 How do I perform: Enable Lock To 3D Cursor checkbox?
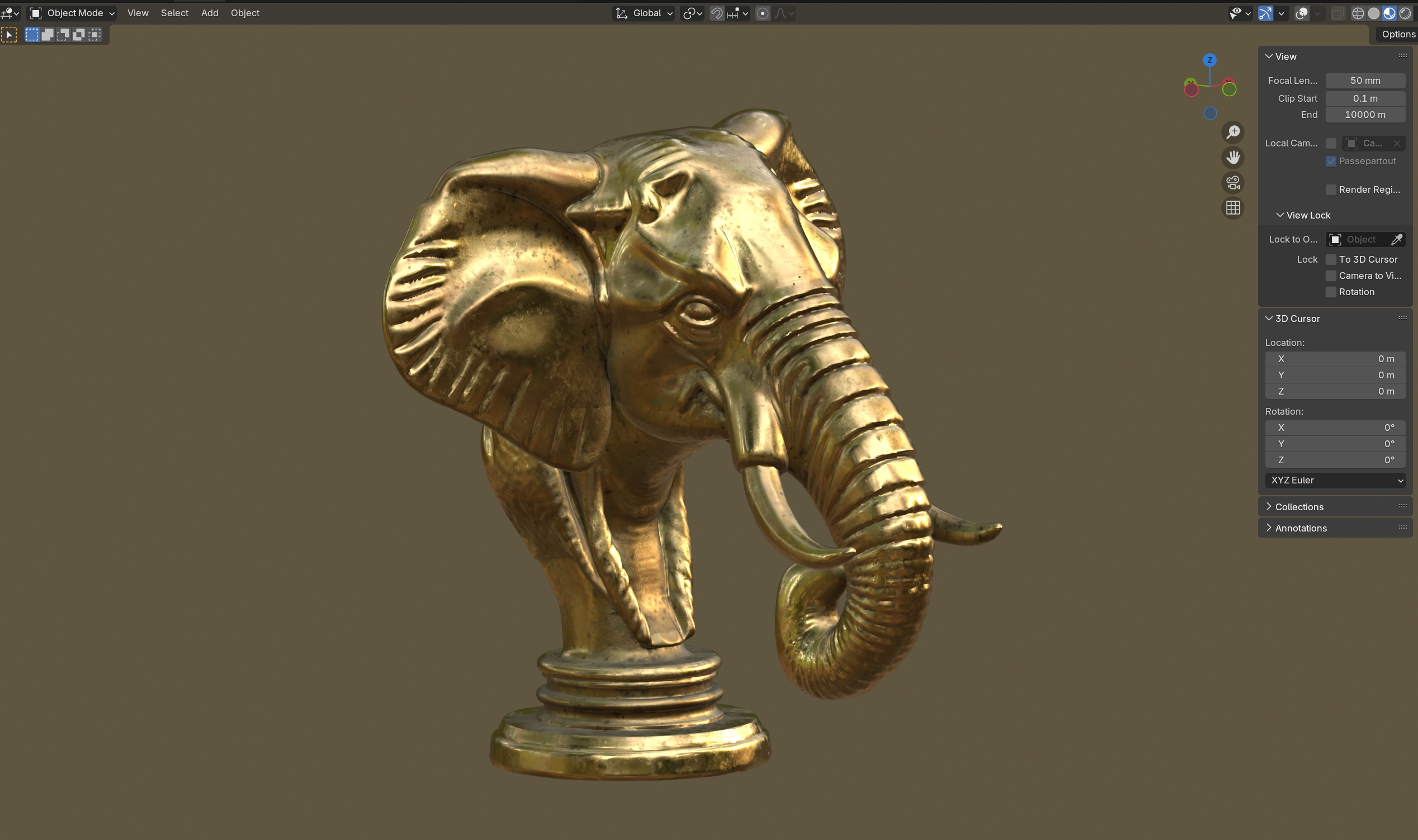tap(1331, 259)
